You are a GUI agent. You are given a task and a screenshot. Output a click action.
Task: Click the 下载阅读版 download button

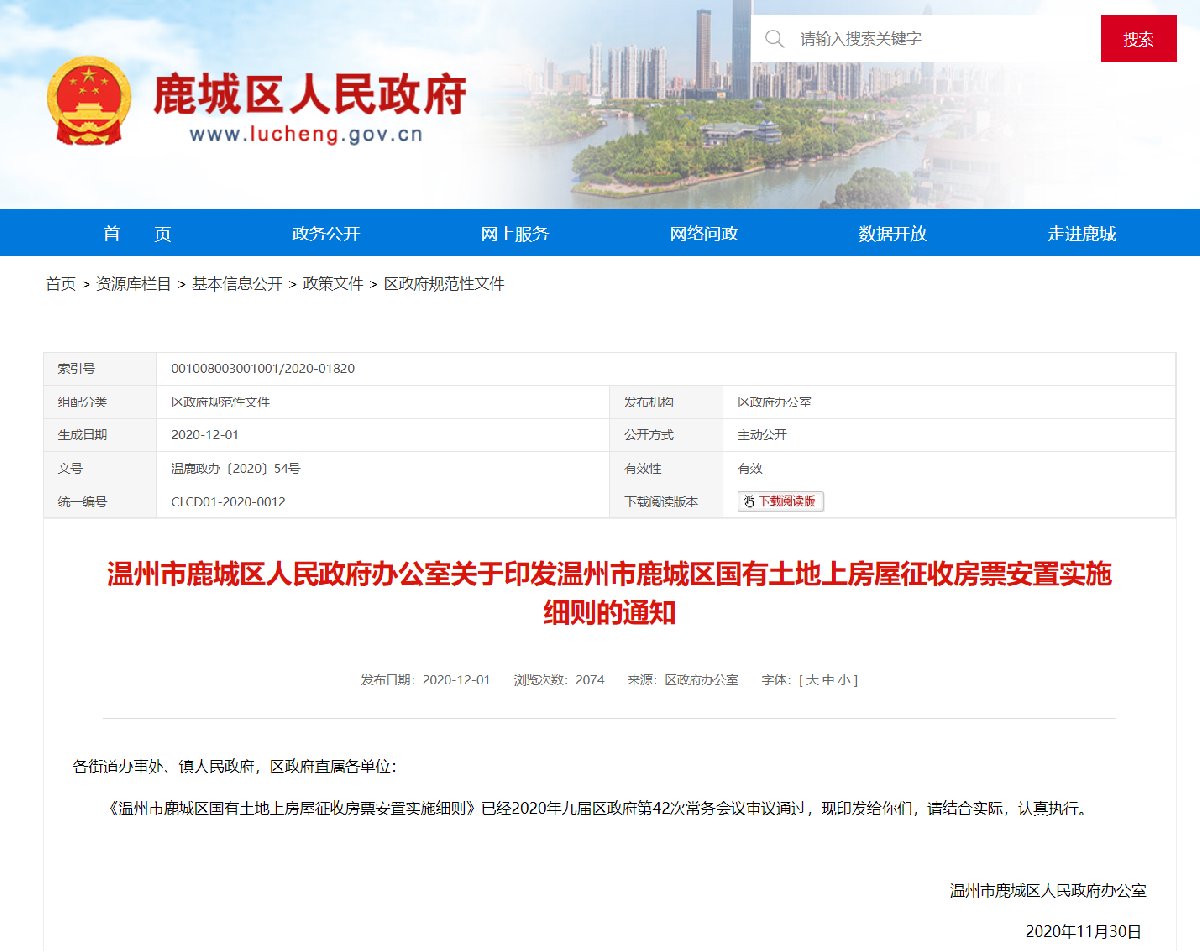point(781,501)
